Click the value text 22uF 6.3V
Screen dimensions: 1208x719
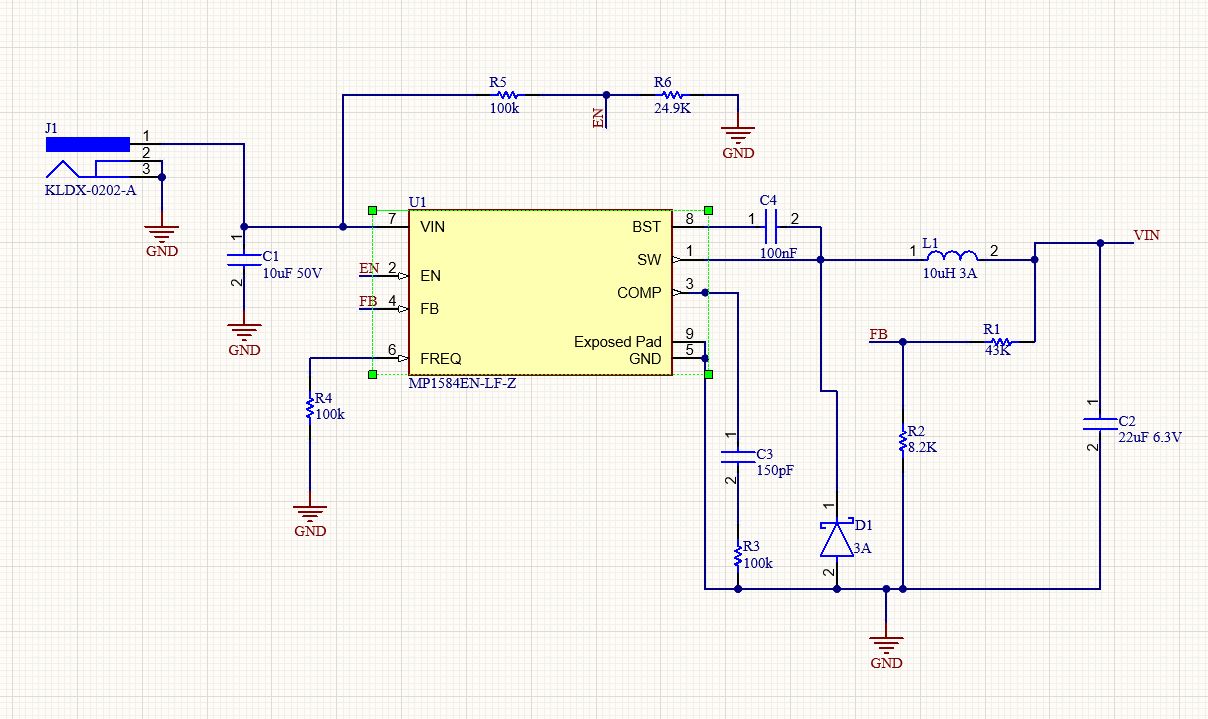[1149, 437]
